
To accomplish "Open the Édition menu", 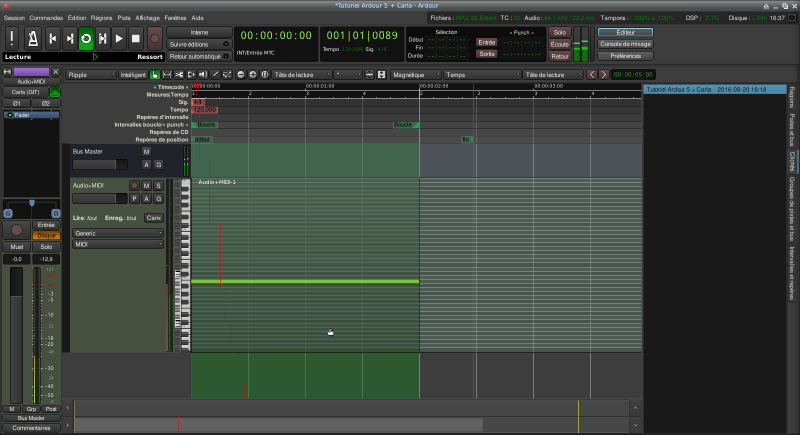I will [77, 18].
